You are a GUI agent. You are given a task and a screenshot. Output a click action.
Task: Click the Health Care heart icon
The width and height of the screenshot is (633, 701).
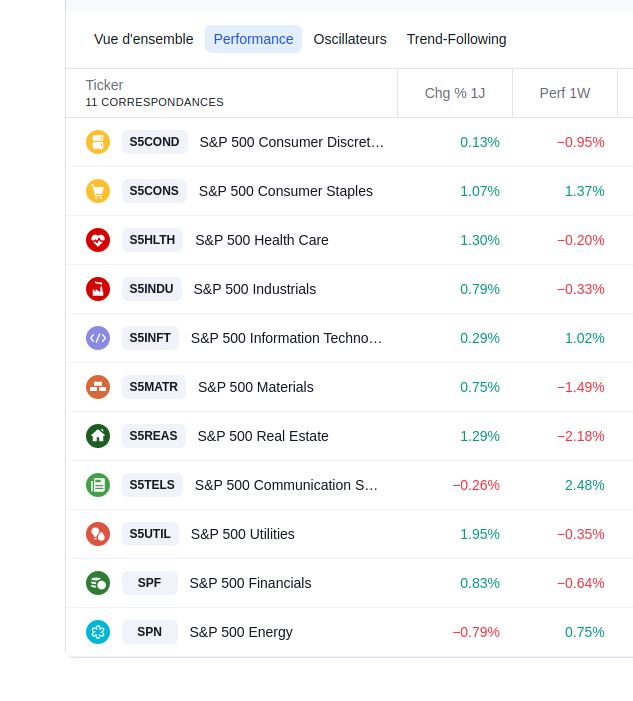pos(97,240)
